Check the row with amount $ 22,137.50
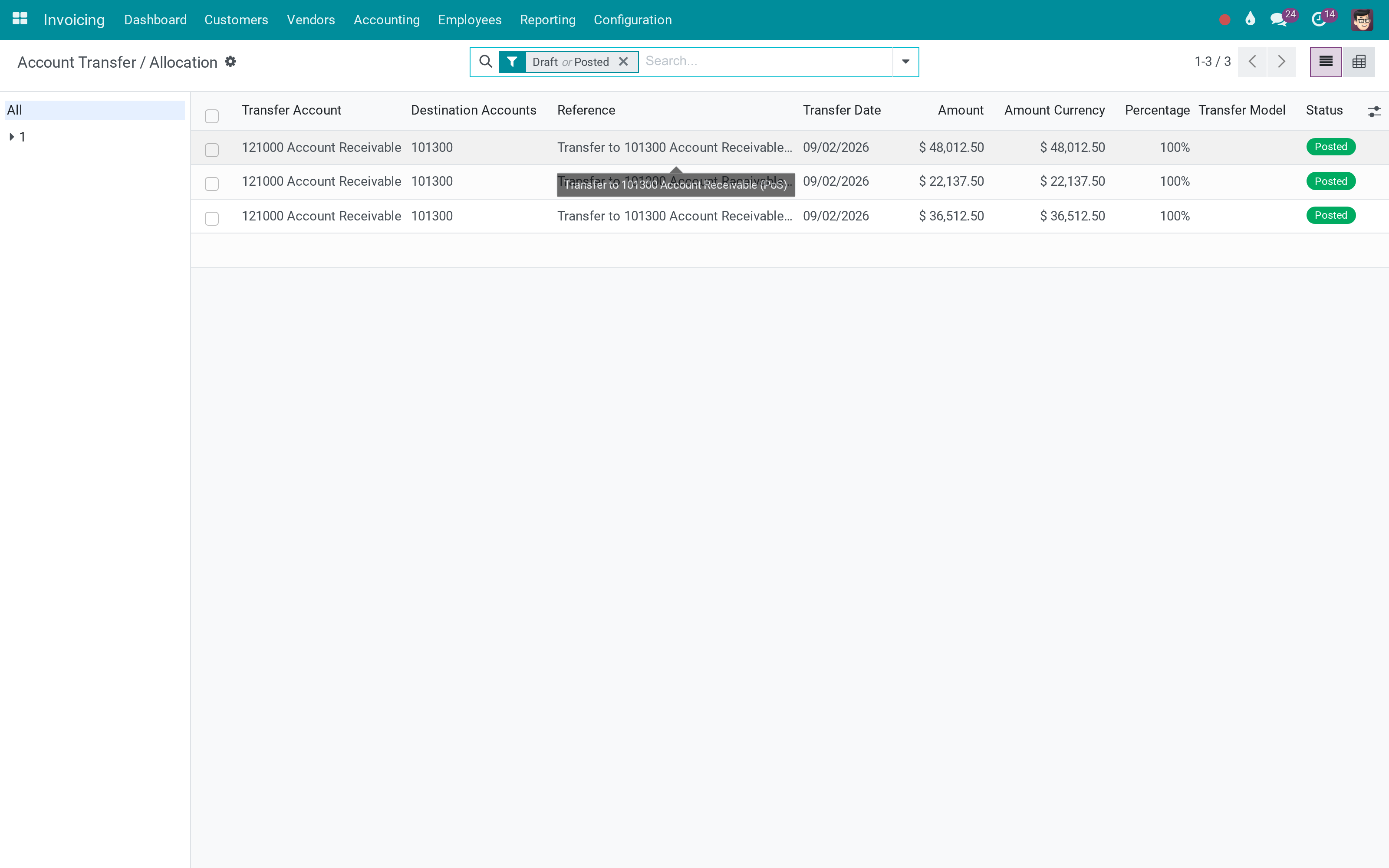Image resolution: width=1389 pixels, height=868 pixels. (x=212, y=184)
